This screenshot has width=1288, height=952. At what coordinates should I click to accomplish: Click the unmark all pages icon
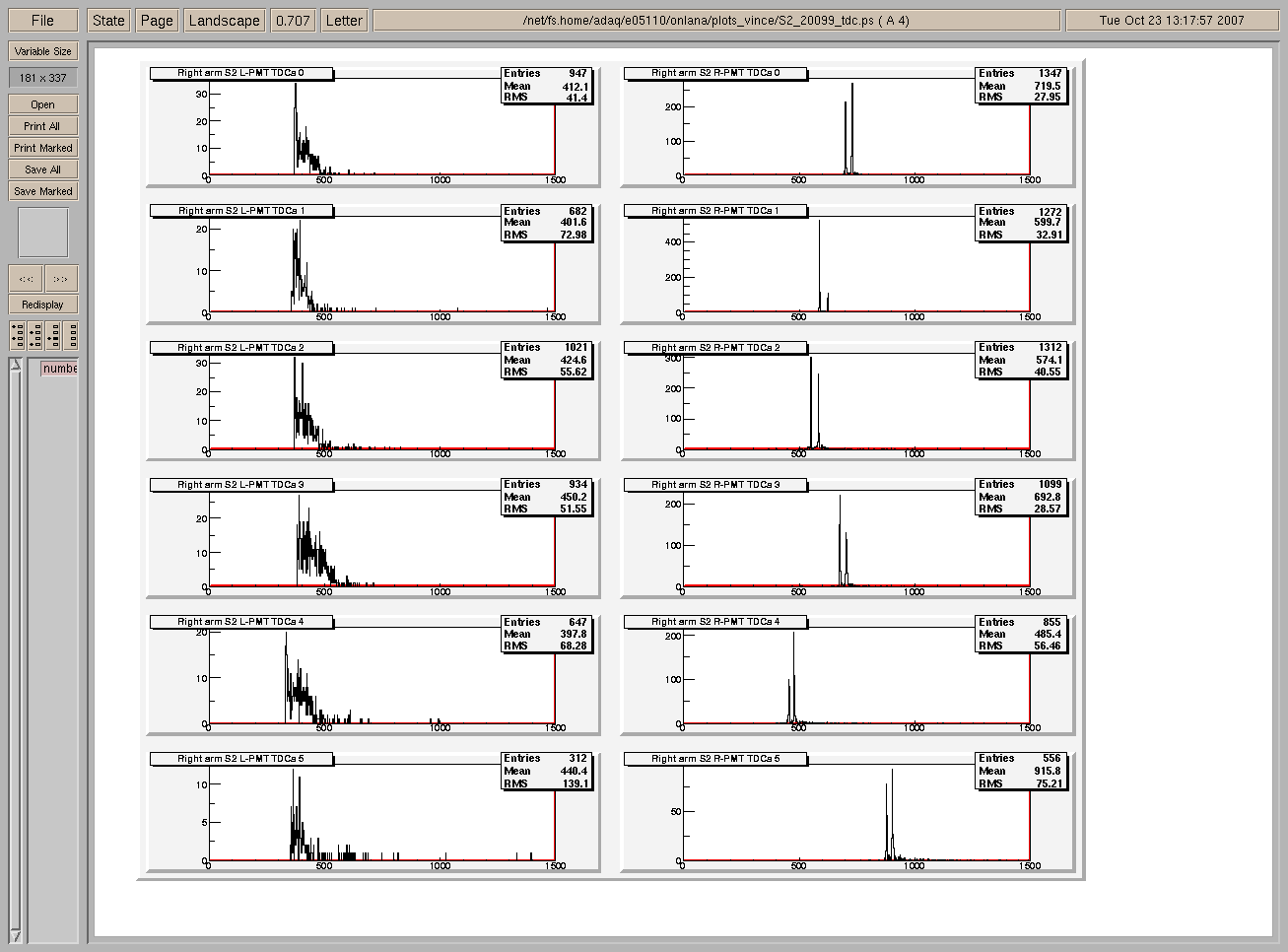[70, 335]
